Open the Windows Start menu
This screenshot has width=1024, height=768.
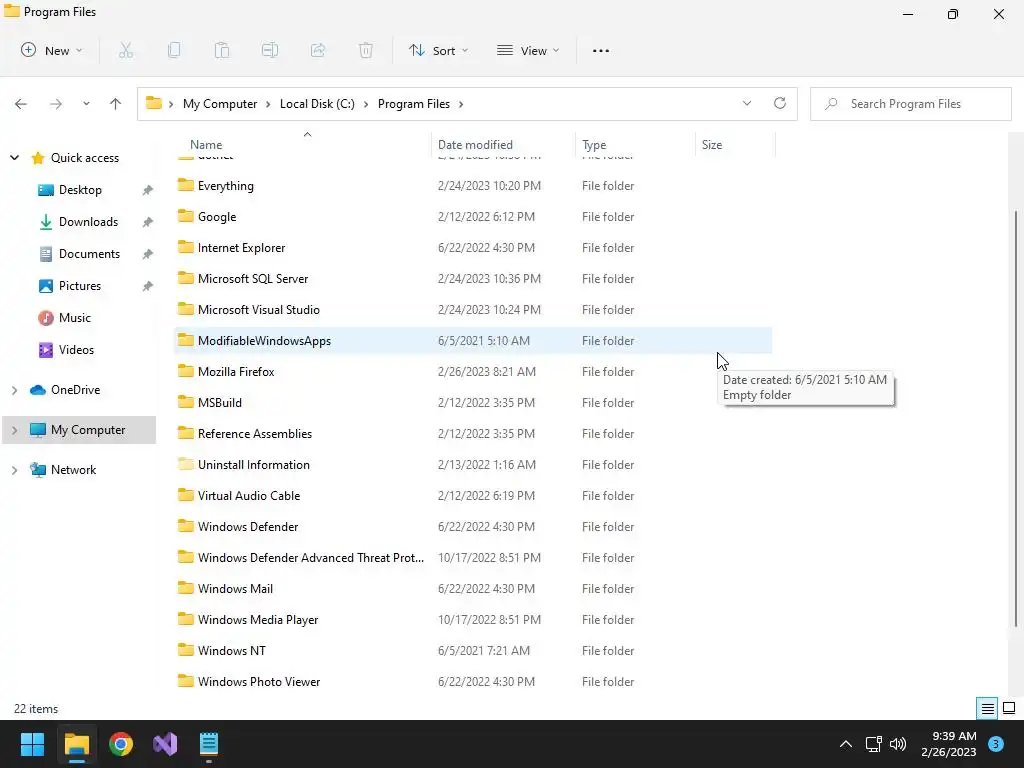[32, 744]
